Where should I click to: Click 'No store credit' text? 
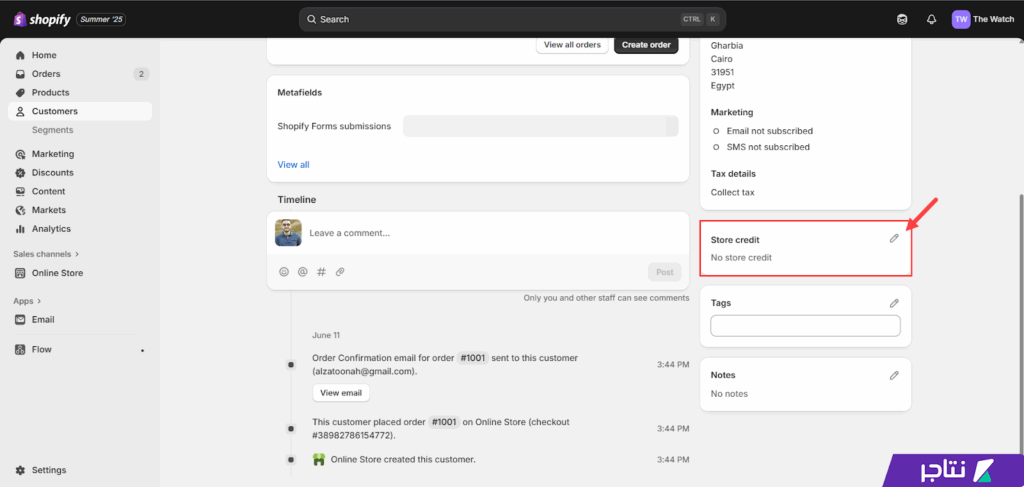coord(741,258)
